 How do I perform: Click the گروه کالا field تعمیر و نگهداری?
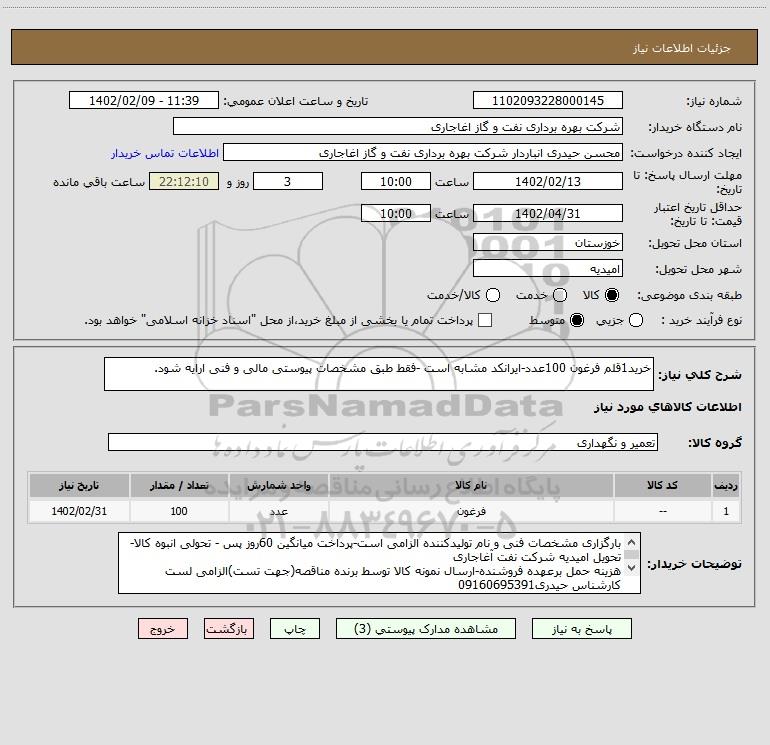tap(383, 442)
